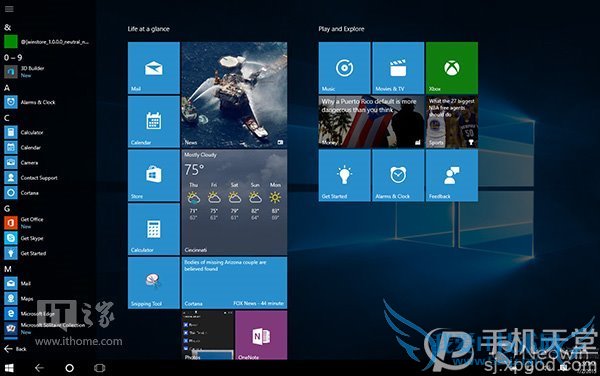Click the 'Play and Explore' group header
The height and width of the screenshot is (376, 600).
341,29
